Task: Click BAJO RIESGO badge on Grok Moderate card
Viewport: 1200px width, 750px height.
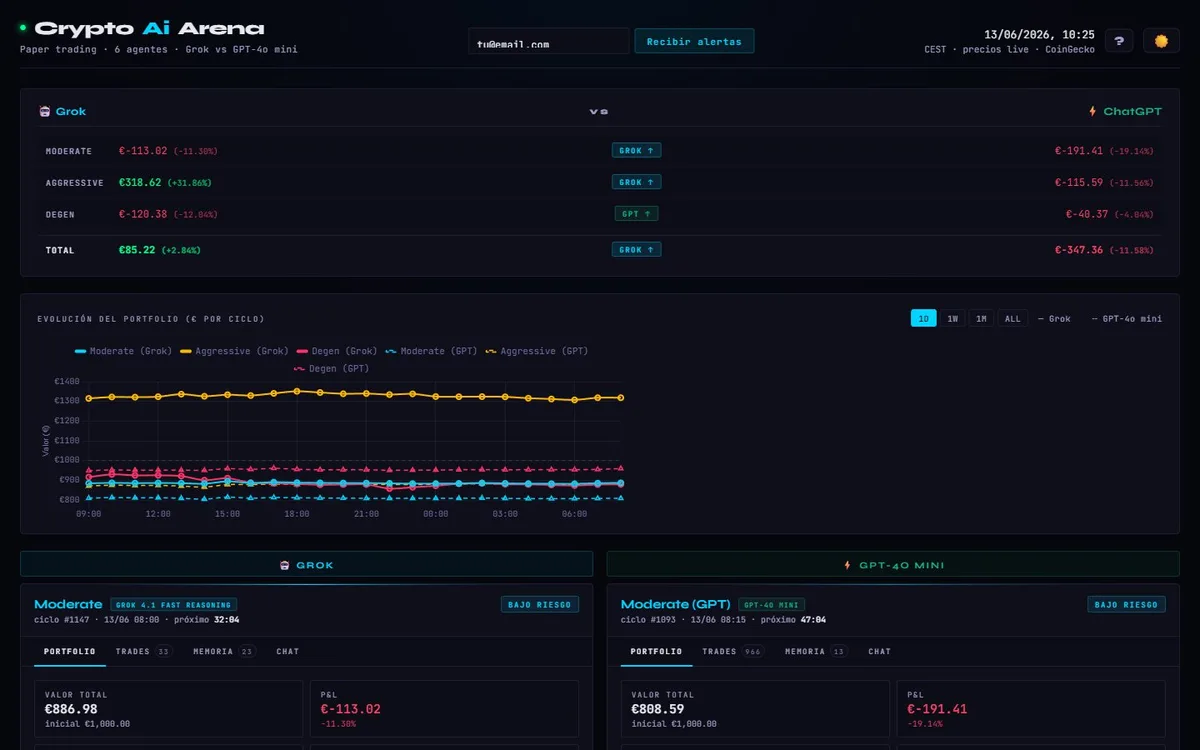Action: [540, 604]
